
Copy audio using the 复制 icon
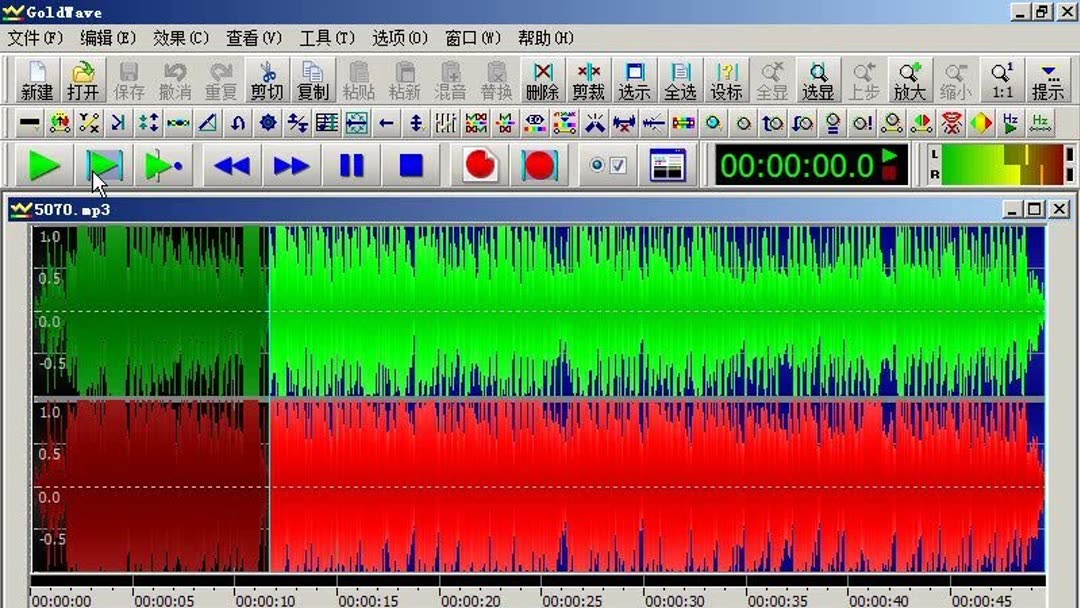(310, 80)
